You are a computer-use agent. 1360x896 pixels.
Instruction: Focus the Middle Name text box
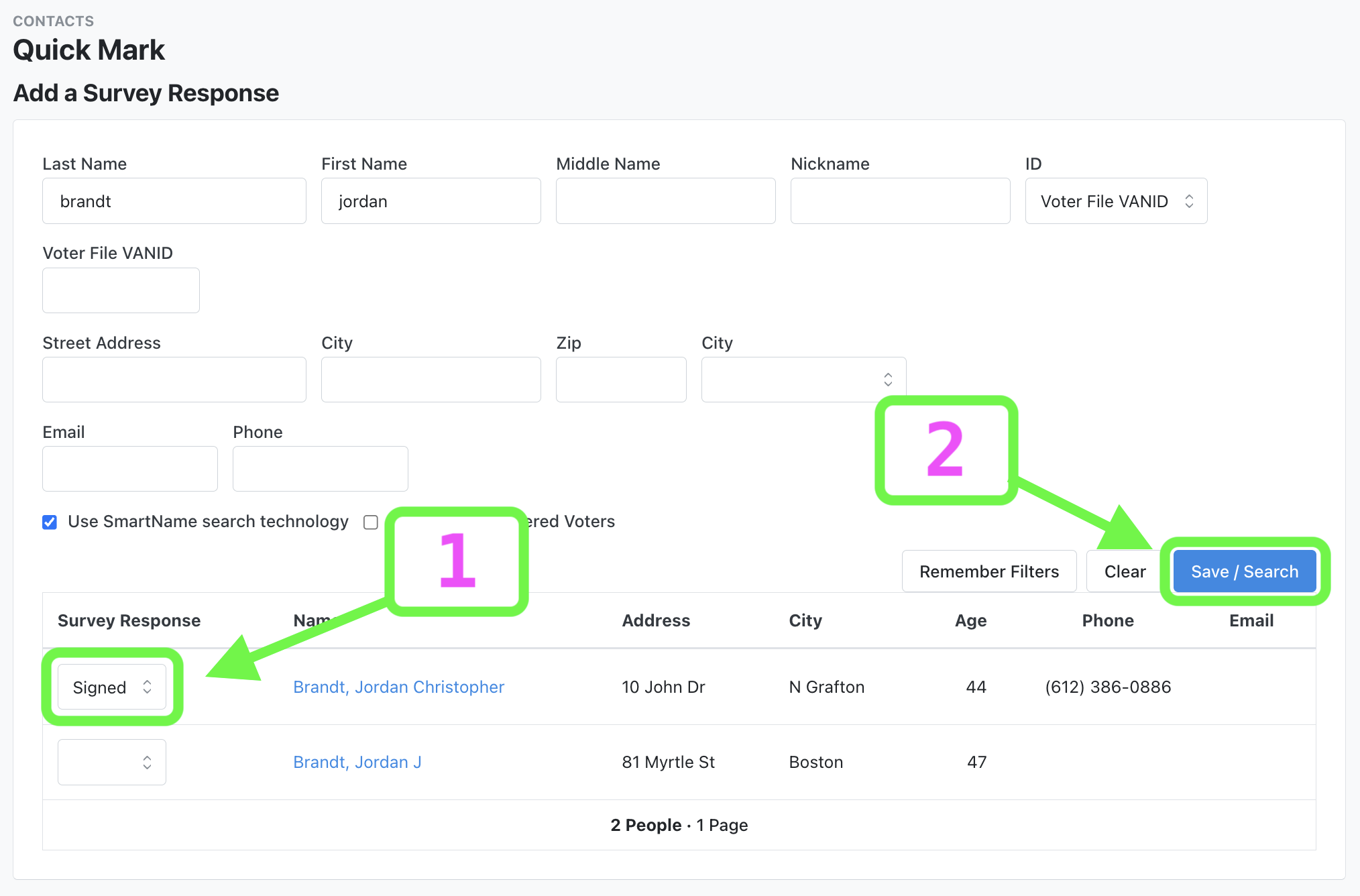click(x=665, y=201)
